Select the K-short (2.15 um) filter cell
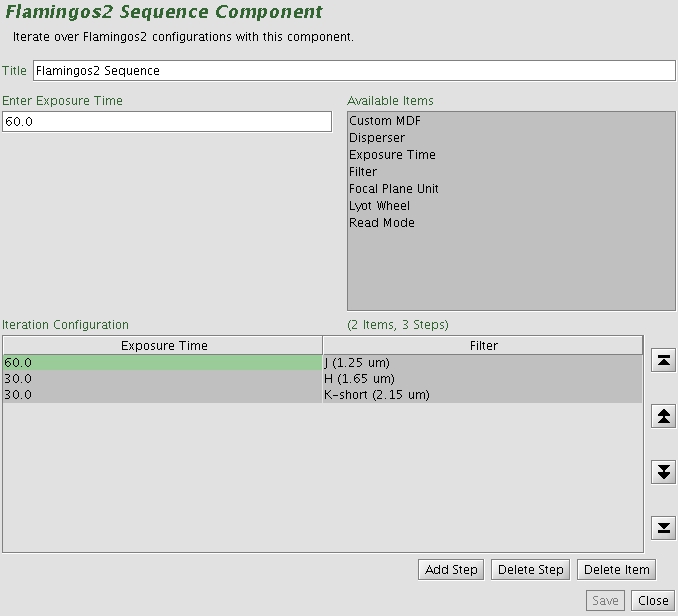678x616 pixels. pyautogui.click(x=483, y=394)
